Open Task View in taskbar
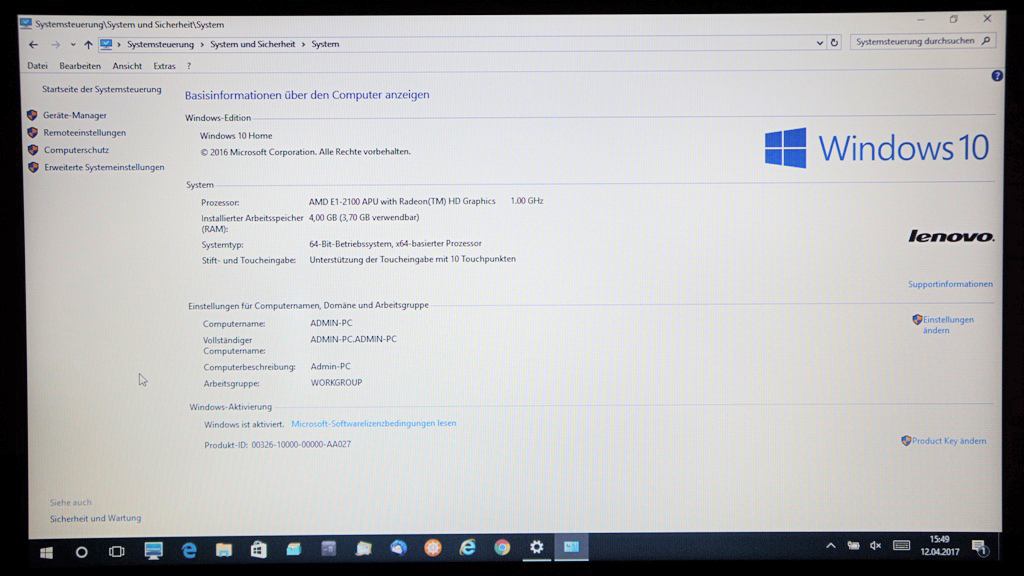 click(x=116, y=552)
